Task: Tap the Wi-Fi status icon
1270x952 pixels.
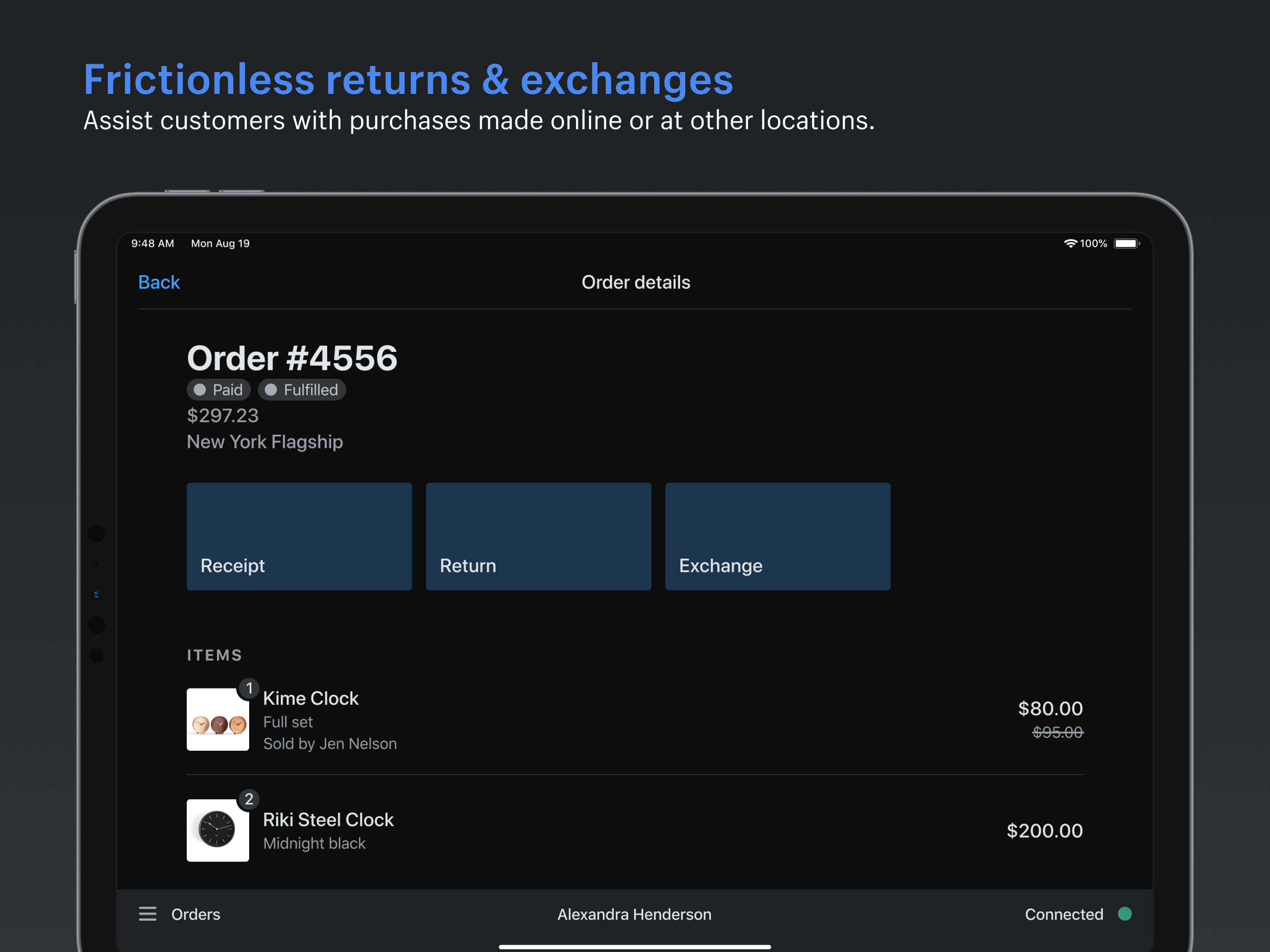Action: [x=1070, y=244]
